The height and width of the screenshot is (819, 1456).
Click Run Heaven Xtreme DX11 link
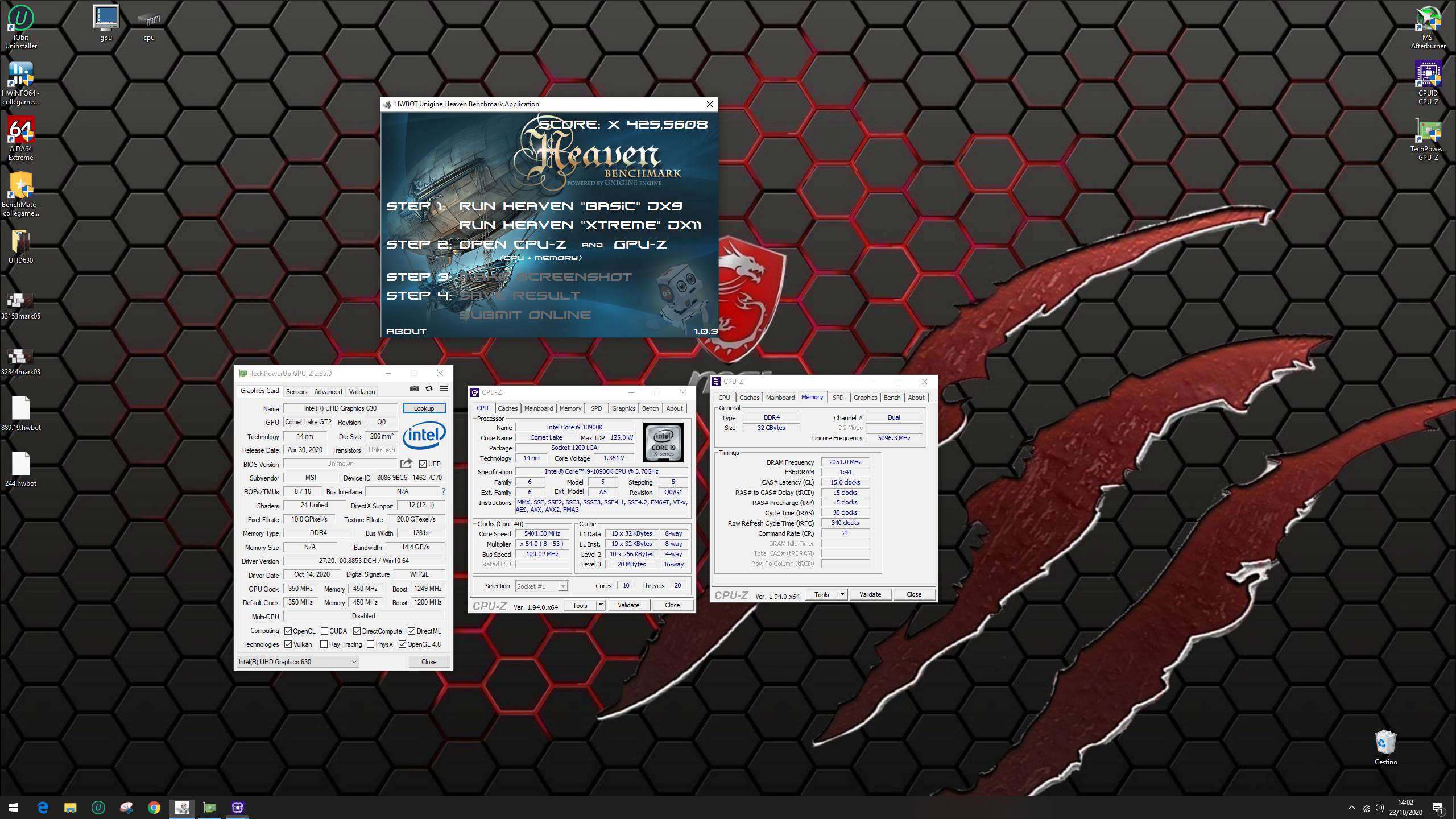pyautogui.click(x=580, y=225)
